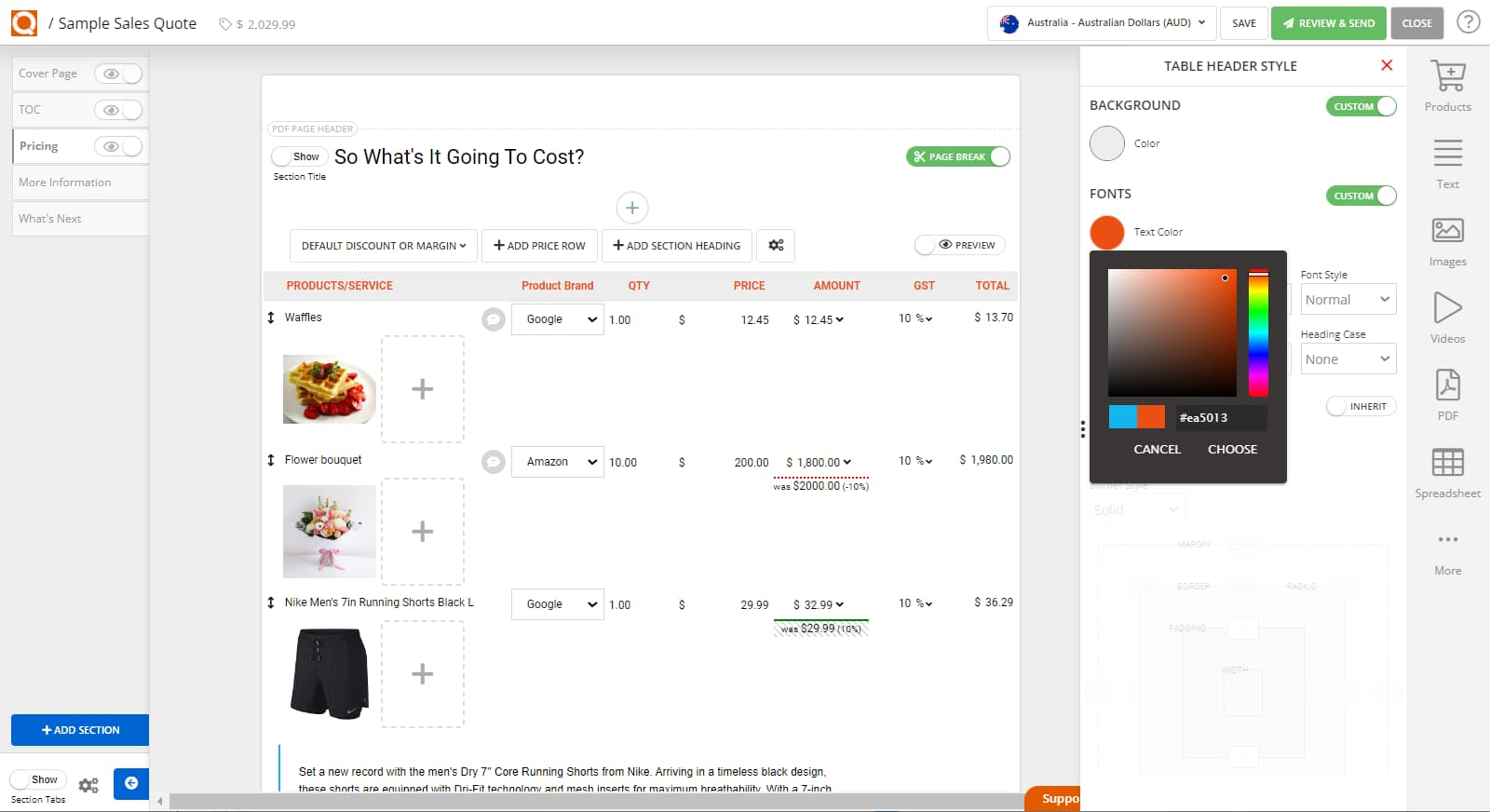Image resolution: width=1490 pixels, height=812 pixels.
Task: Click the QuoteCloud logo in header
Action: point(24,22)
